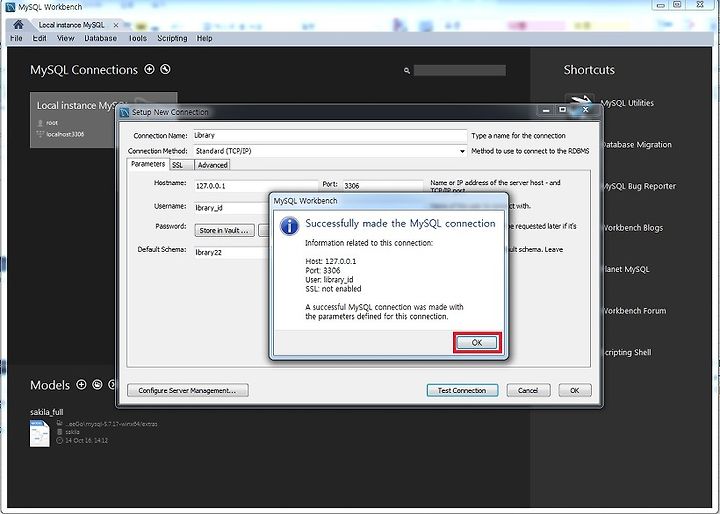720x514 pixels.
Task: Maximize the Setup New Connection dialog
Action: pyautogui.click(x=563, y=110)
